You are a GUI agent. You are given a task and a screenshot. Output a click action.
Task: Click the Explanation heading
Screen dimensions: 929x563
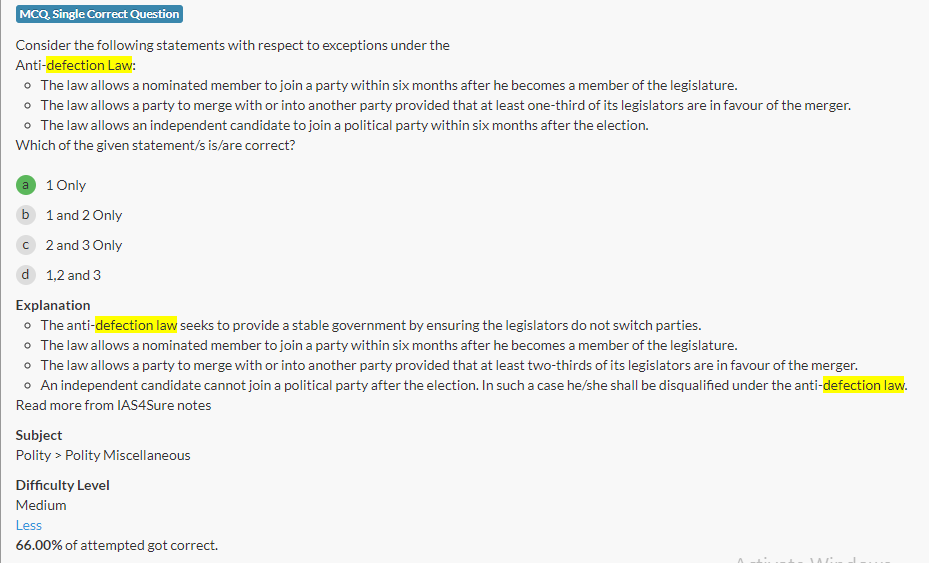click(53, 305)
